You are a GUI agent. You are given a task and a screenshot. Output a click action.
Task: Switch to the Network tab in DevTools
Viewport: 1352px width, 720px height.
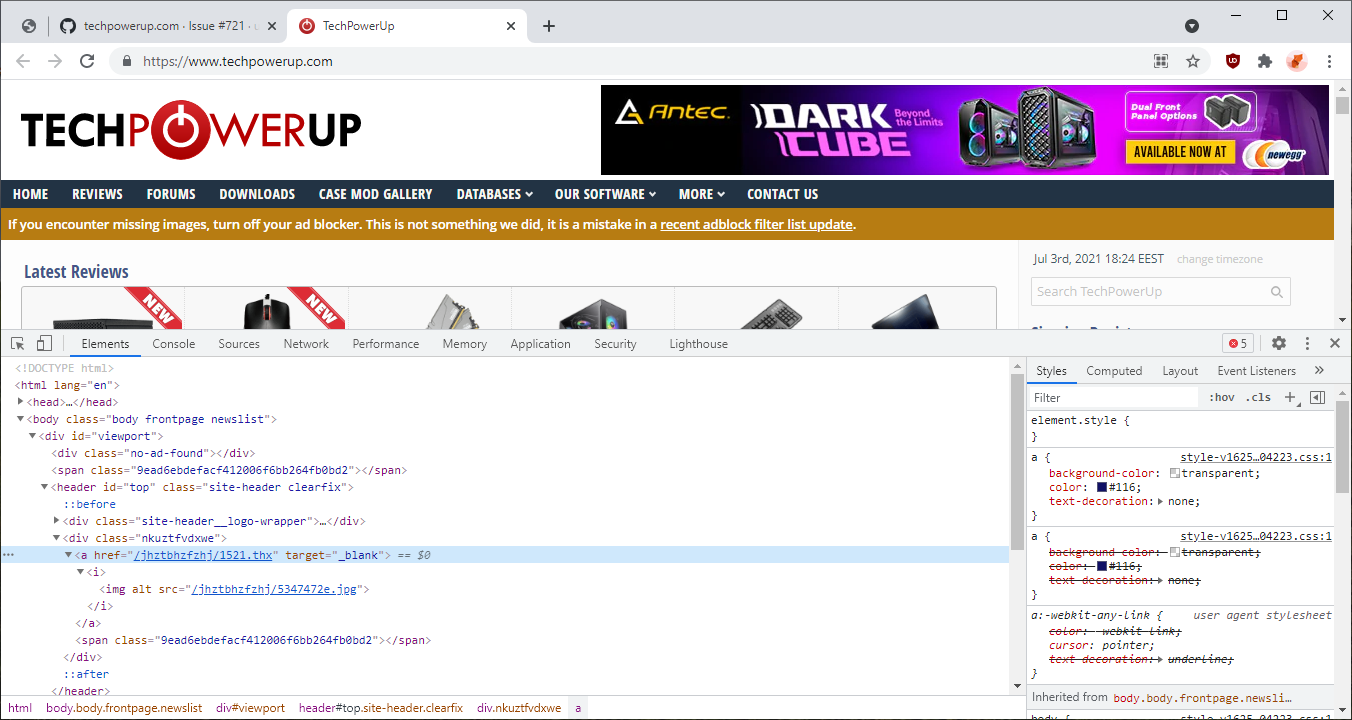(x=306, y=343)
